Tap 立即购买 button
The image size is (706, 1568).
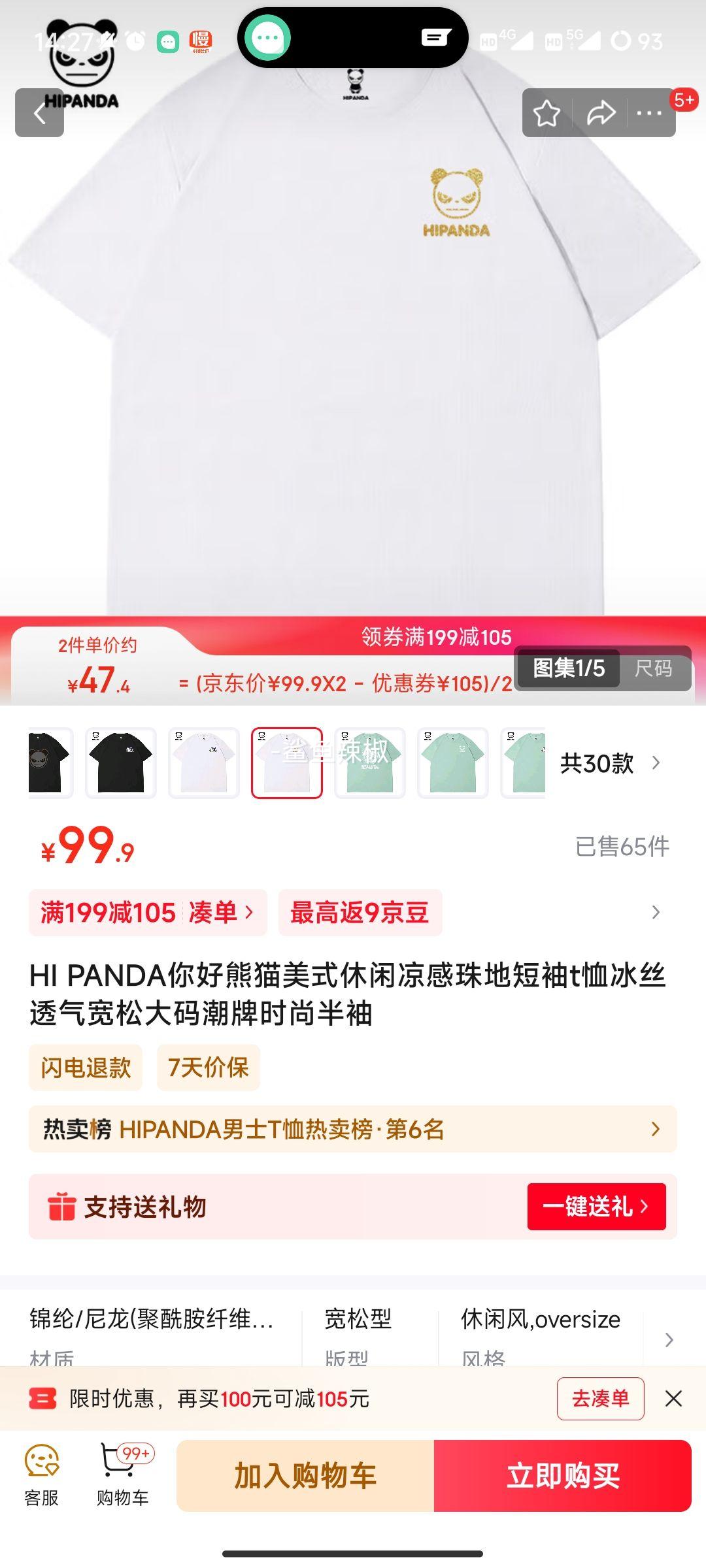click(x=563, y=1476)
